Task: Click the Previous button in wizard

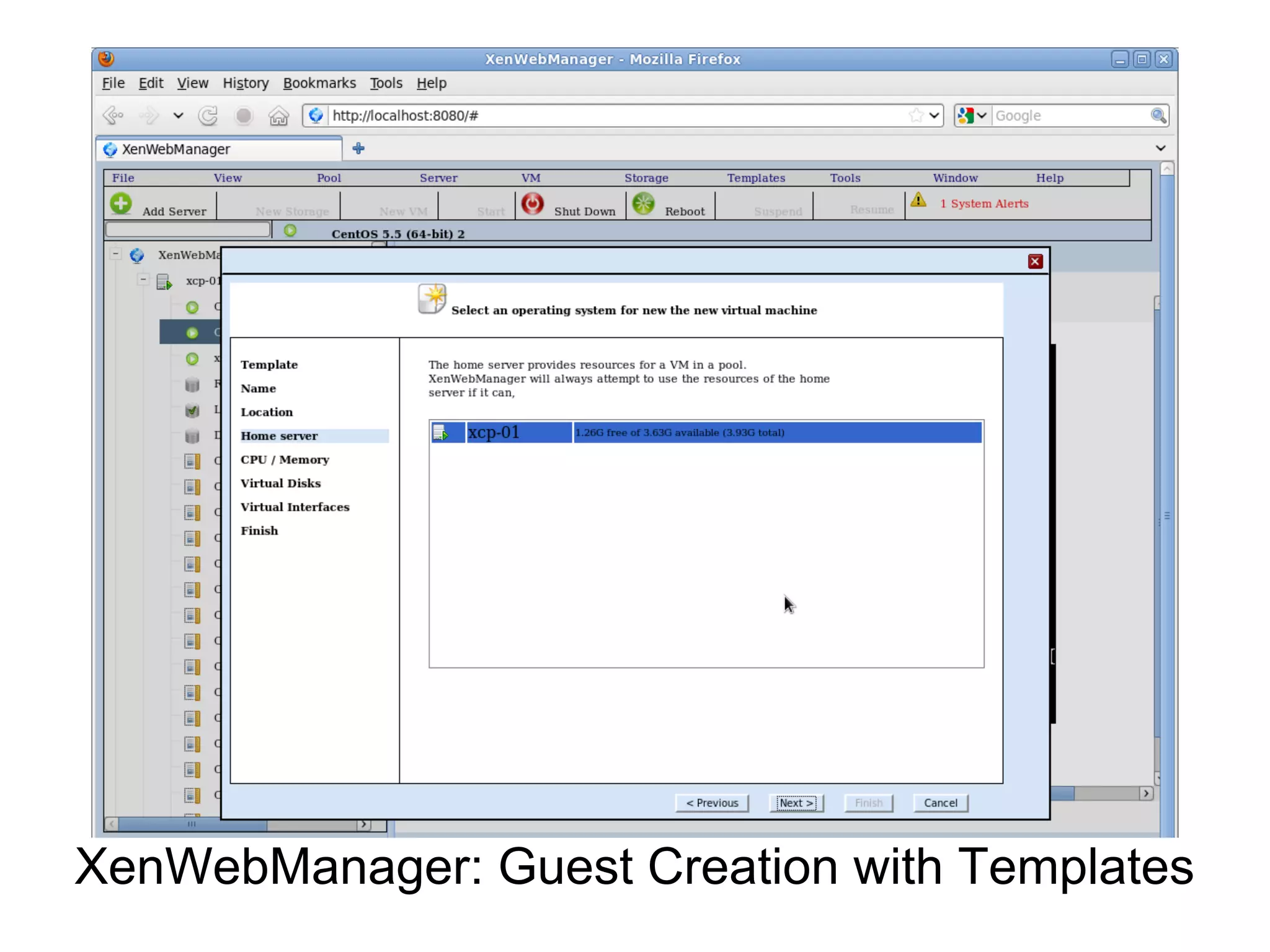Action: click(x=712, y=803)
